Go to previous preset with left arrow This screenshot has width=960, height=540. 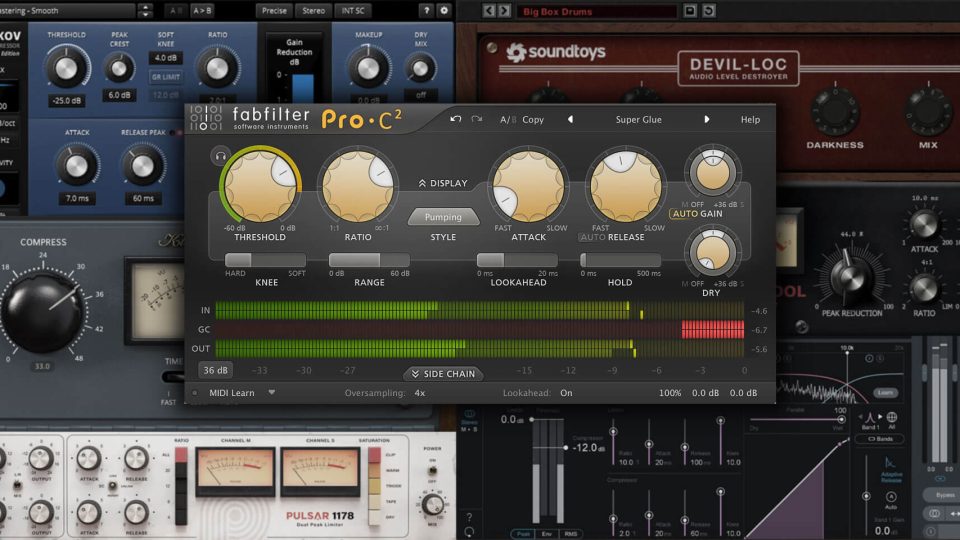tap(570, 119)
